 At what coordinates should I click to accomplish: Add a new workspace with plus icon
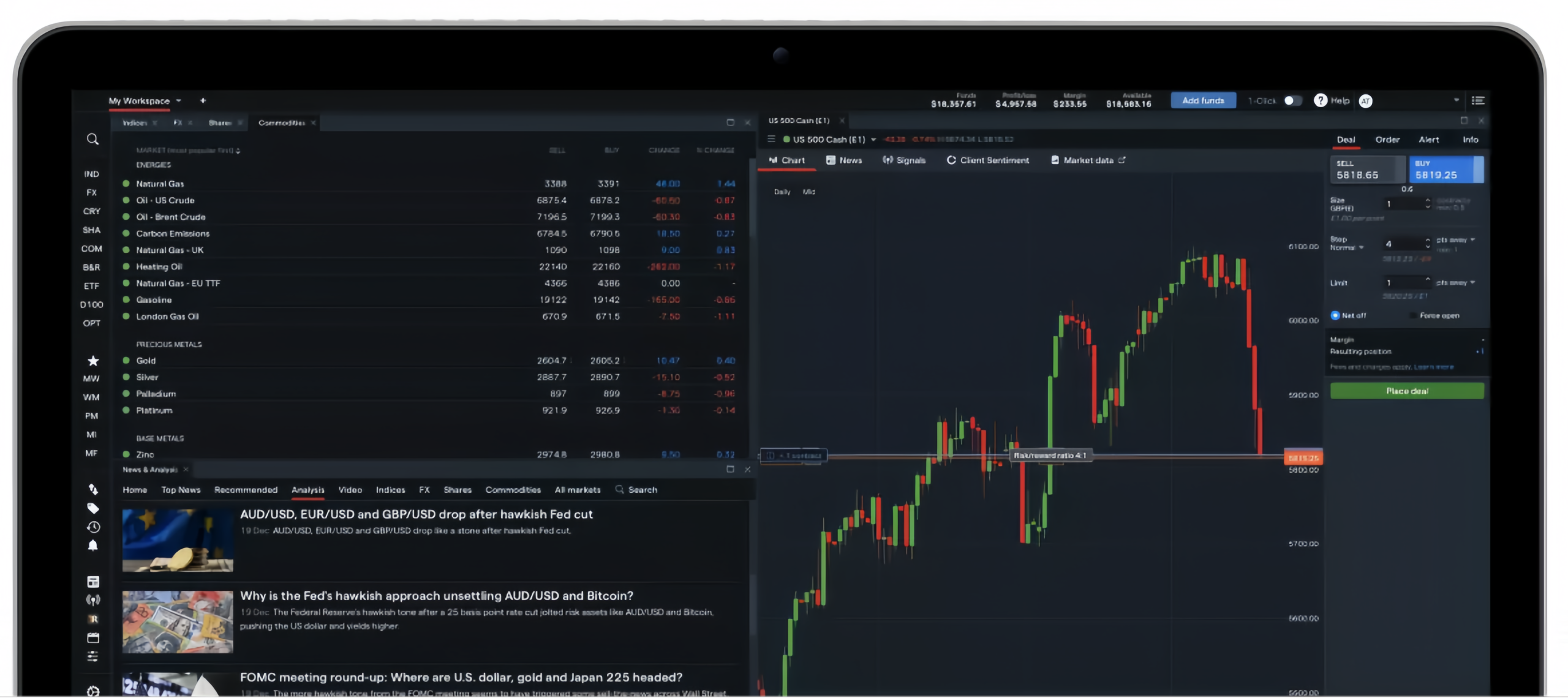coord(203,100)
